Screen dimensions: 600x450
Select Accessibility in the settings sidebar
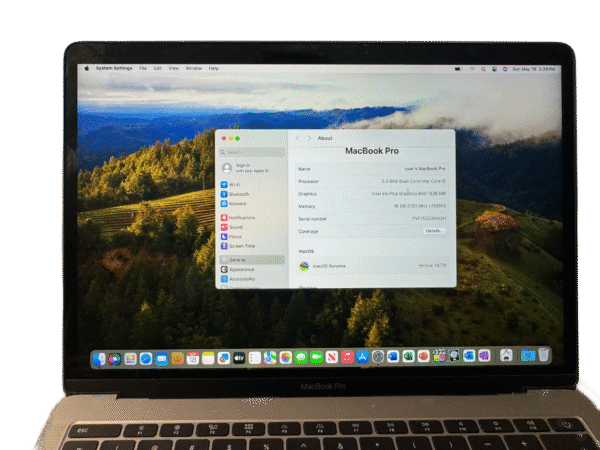pyautogui.click(x=238, y=279)
